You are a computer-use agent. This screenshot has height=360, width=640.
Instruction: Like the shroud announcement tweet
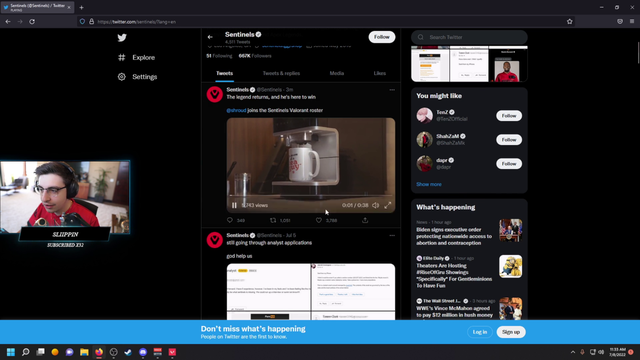[319, 220]
